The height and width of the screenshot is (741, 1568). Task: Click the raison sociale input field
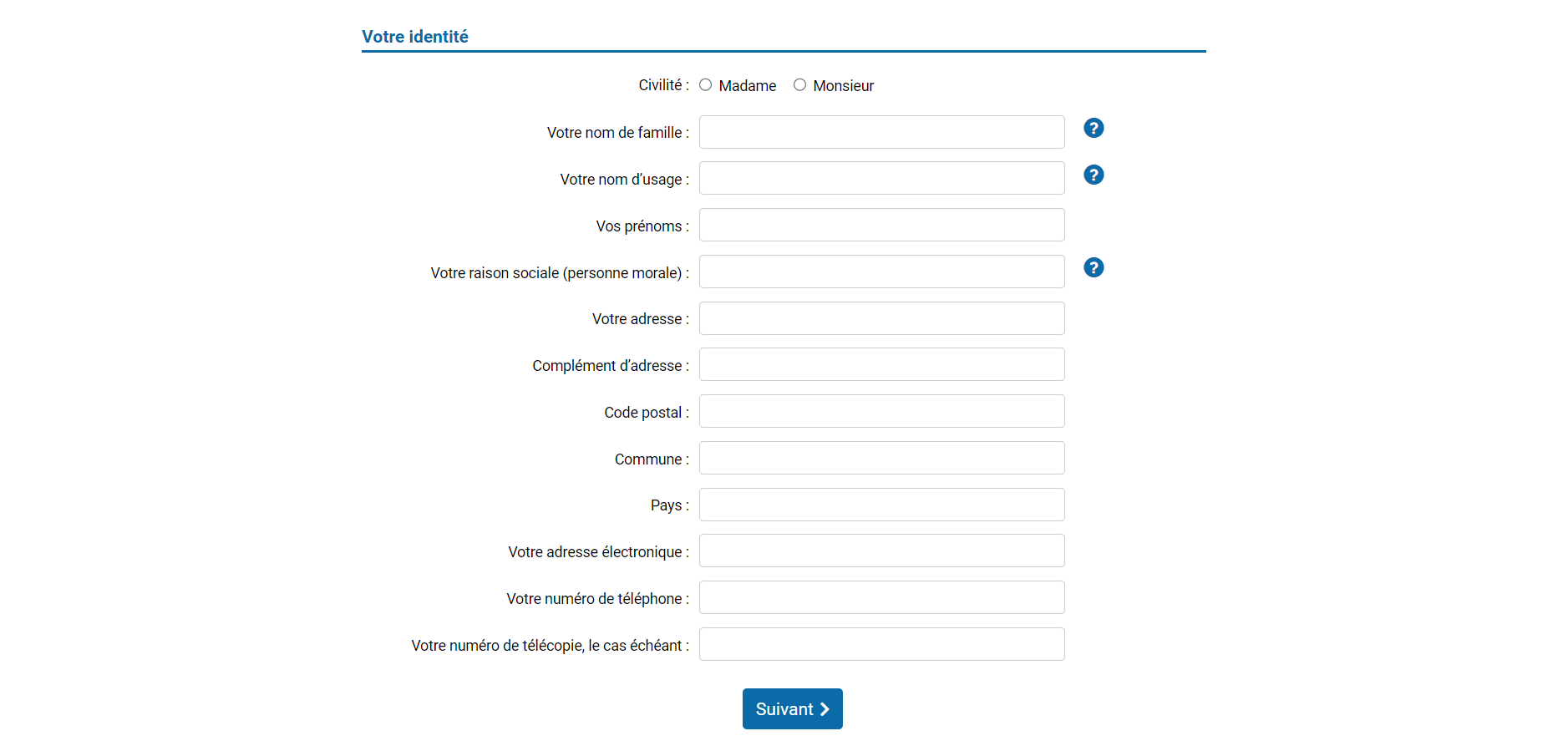[882, 272]
